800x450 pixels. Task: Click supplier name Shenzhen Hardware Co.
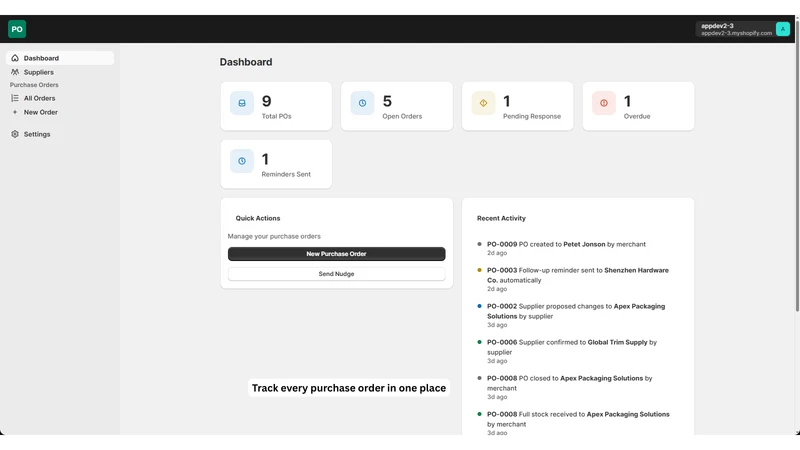[578, 275]
